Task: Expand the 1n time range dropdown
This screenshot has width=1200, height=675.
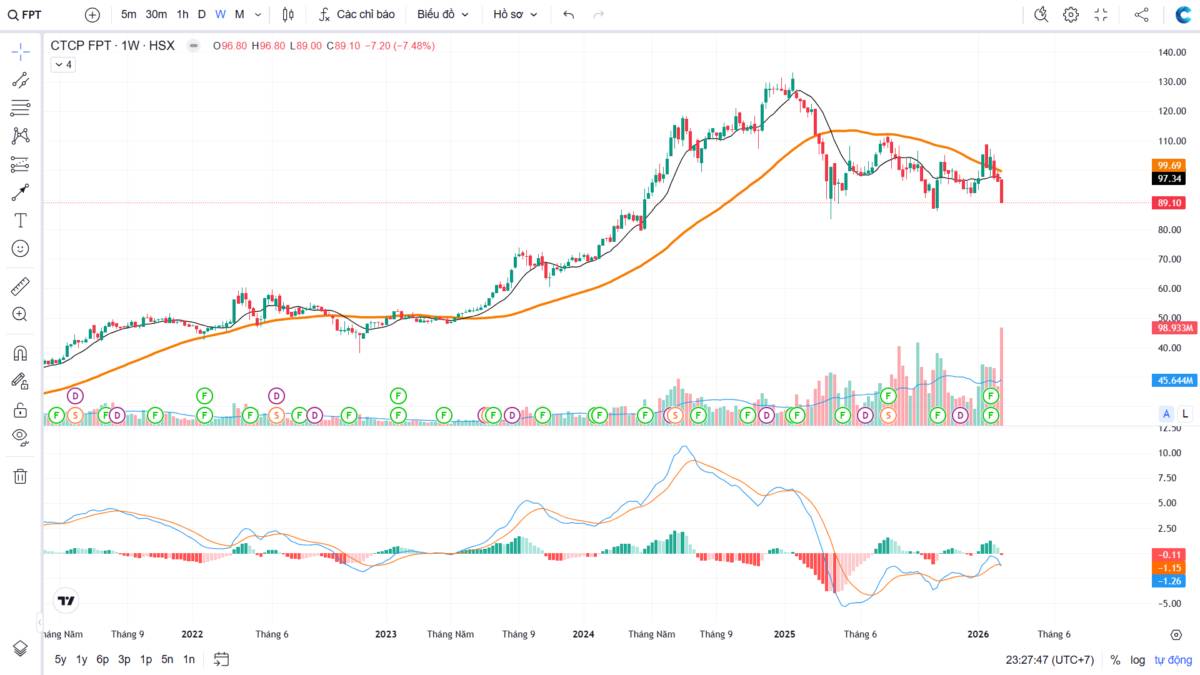Action: [x=189, y=659]
